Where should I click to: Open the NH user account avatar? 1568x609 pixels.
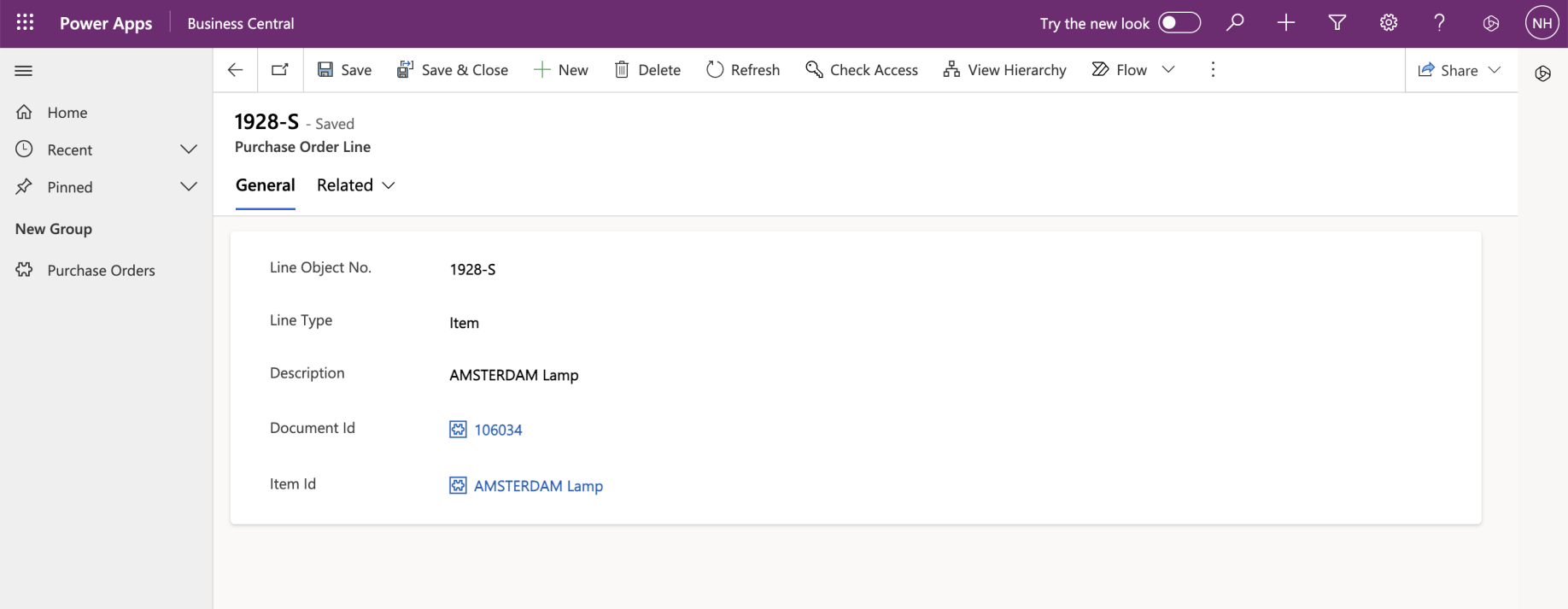pos(1542,23)
